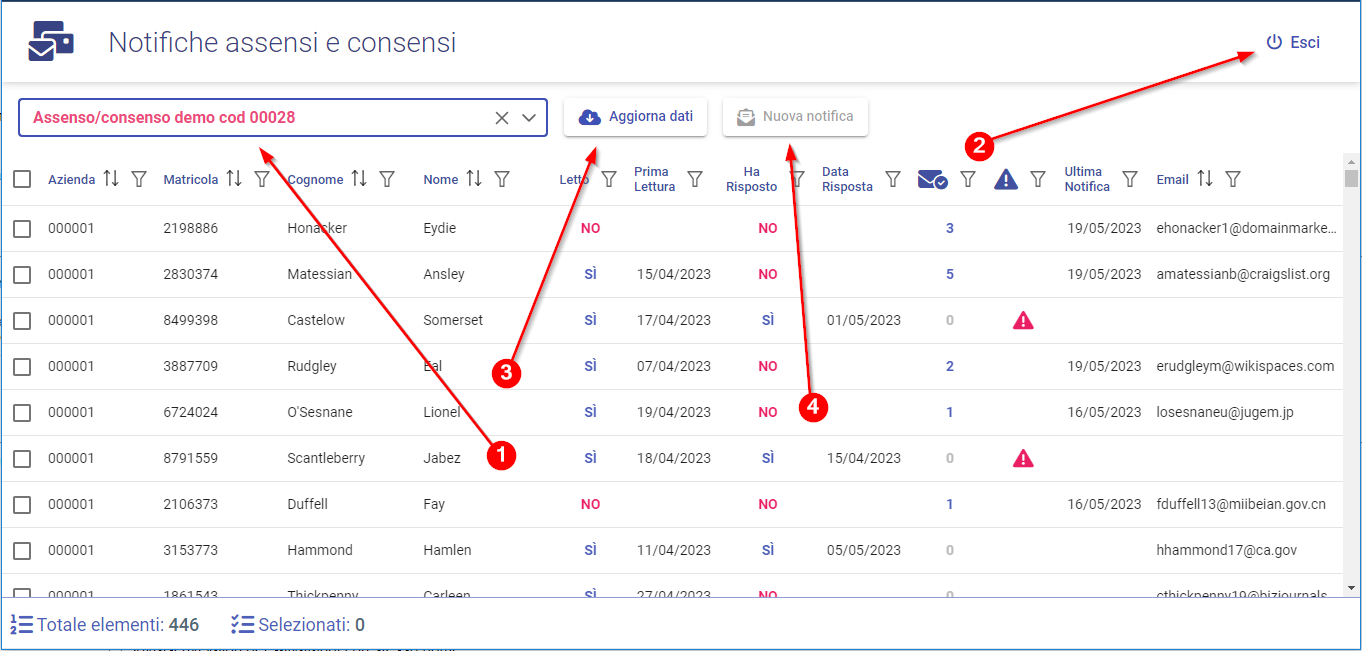
Task: Clear the Assenso/consenso selection with X
Action: [x=502, y=118]
